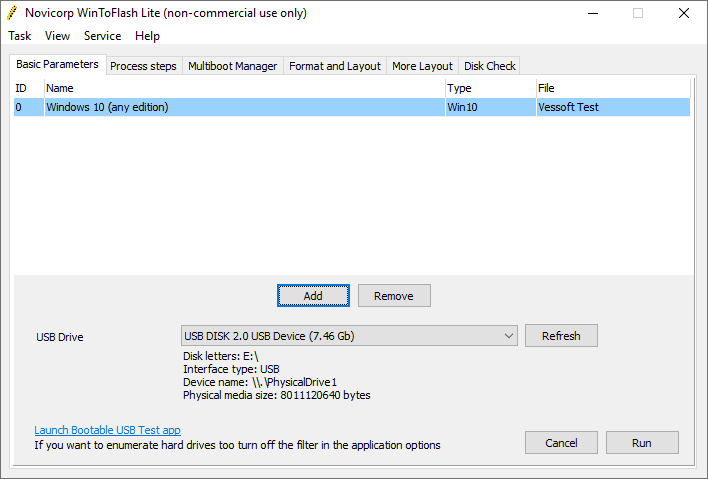
Task: Switch to the Disk Check tab
Action: point(489,66)
